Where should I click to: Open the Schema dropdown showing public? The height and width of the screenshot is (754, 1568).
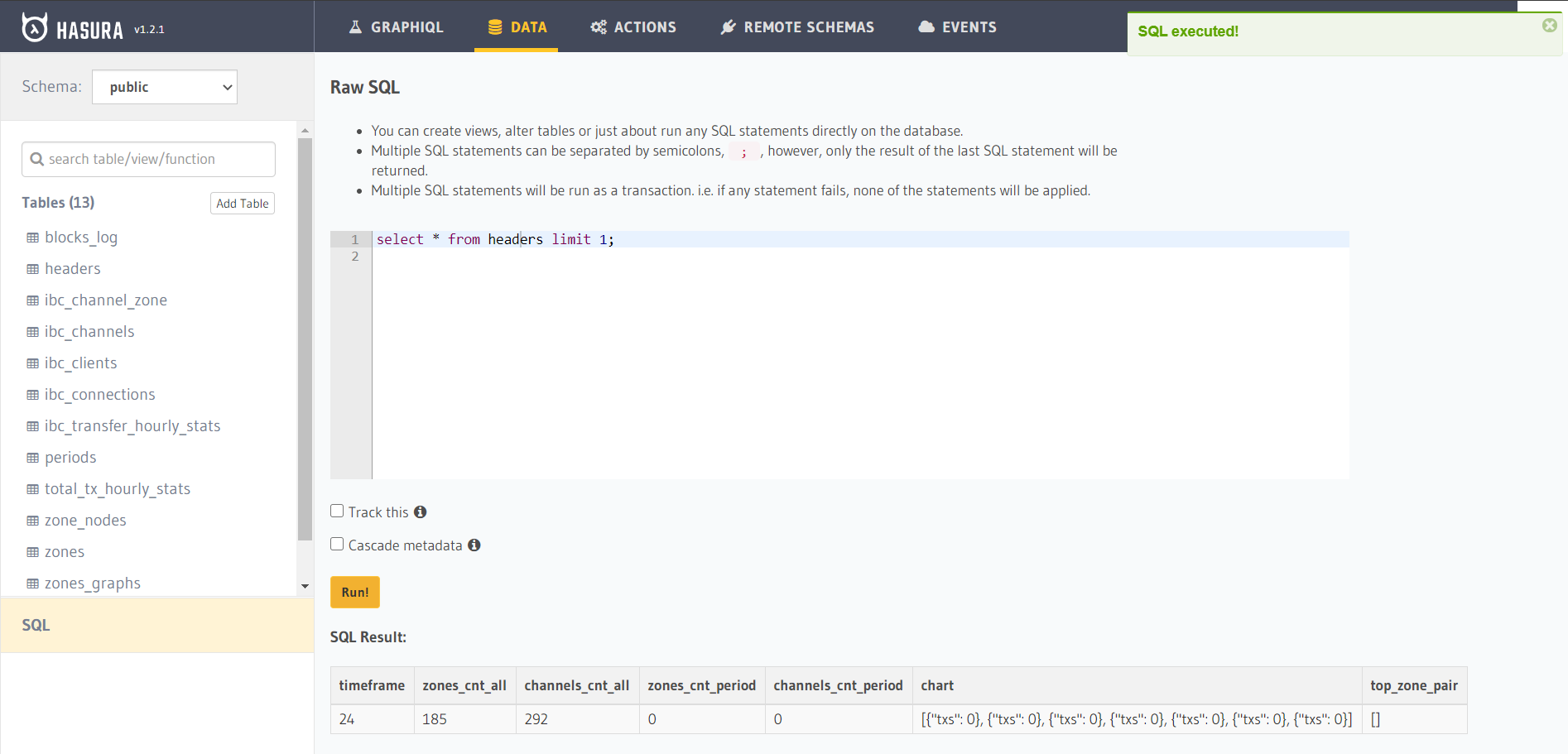point(164,87)
